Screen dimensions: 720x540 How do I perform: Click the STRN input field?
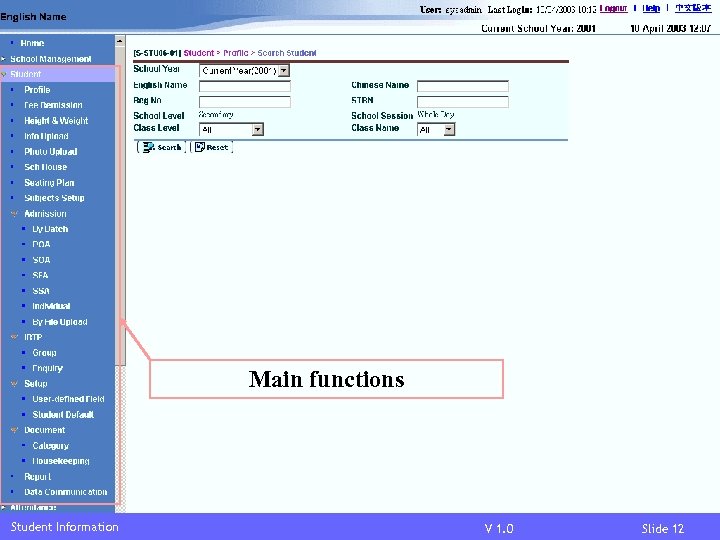point(463,101)
